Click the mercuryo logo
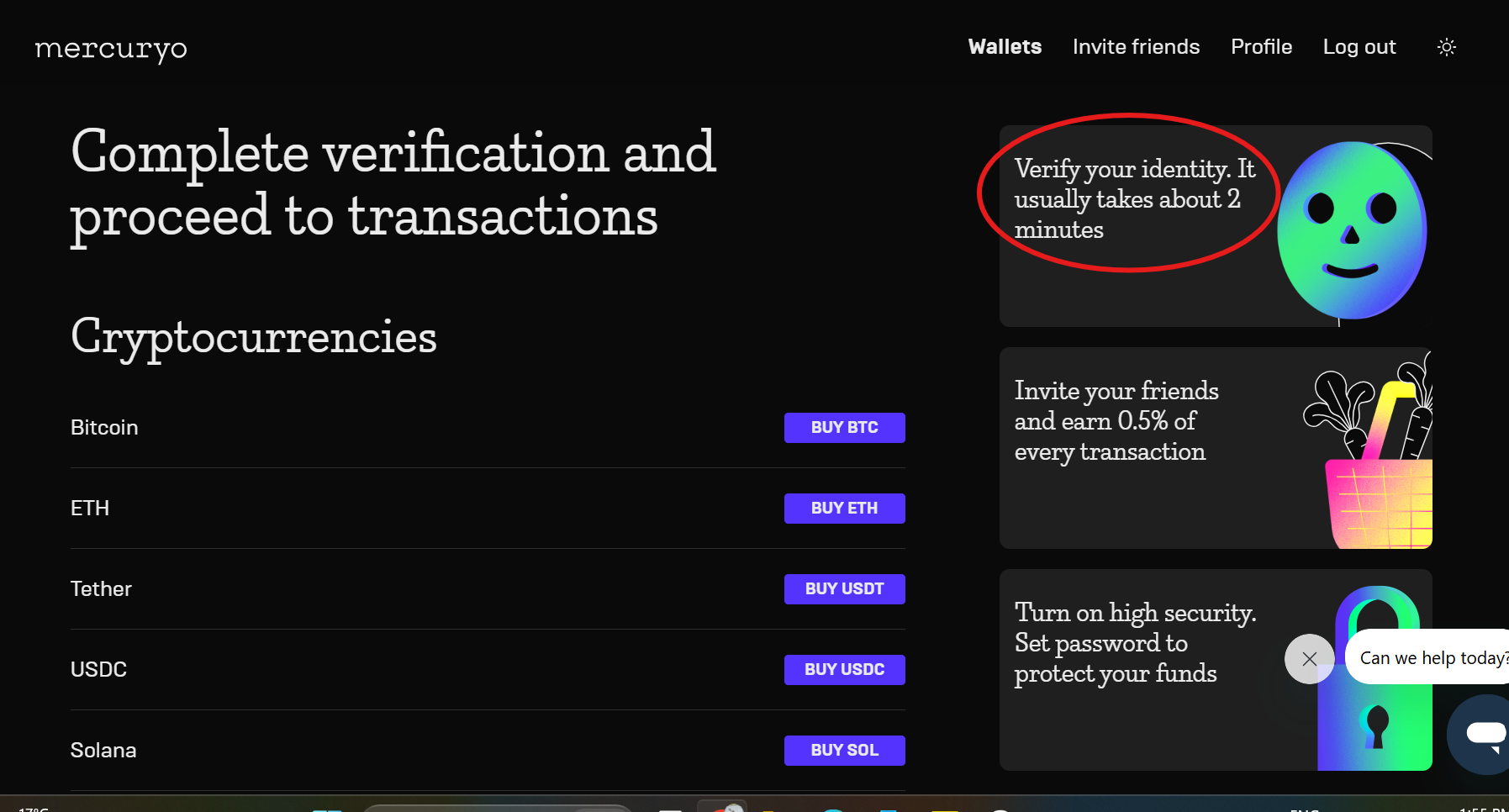Viewport: 1509px width, 812px height. coord(109,49)
